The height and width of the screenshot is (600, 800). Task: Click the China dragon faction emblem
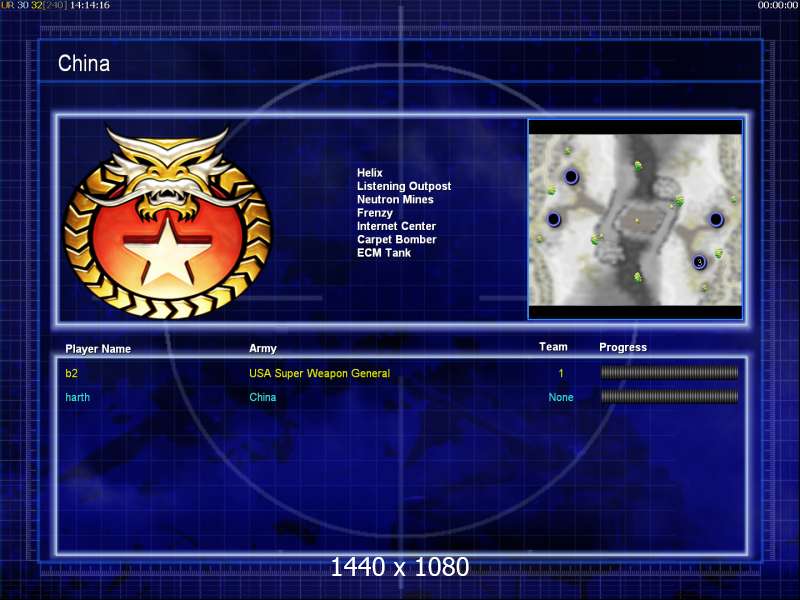pyautogui.click(x=168, y=223)
